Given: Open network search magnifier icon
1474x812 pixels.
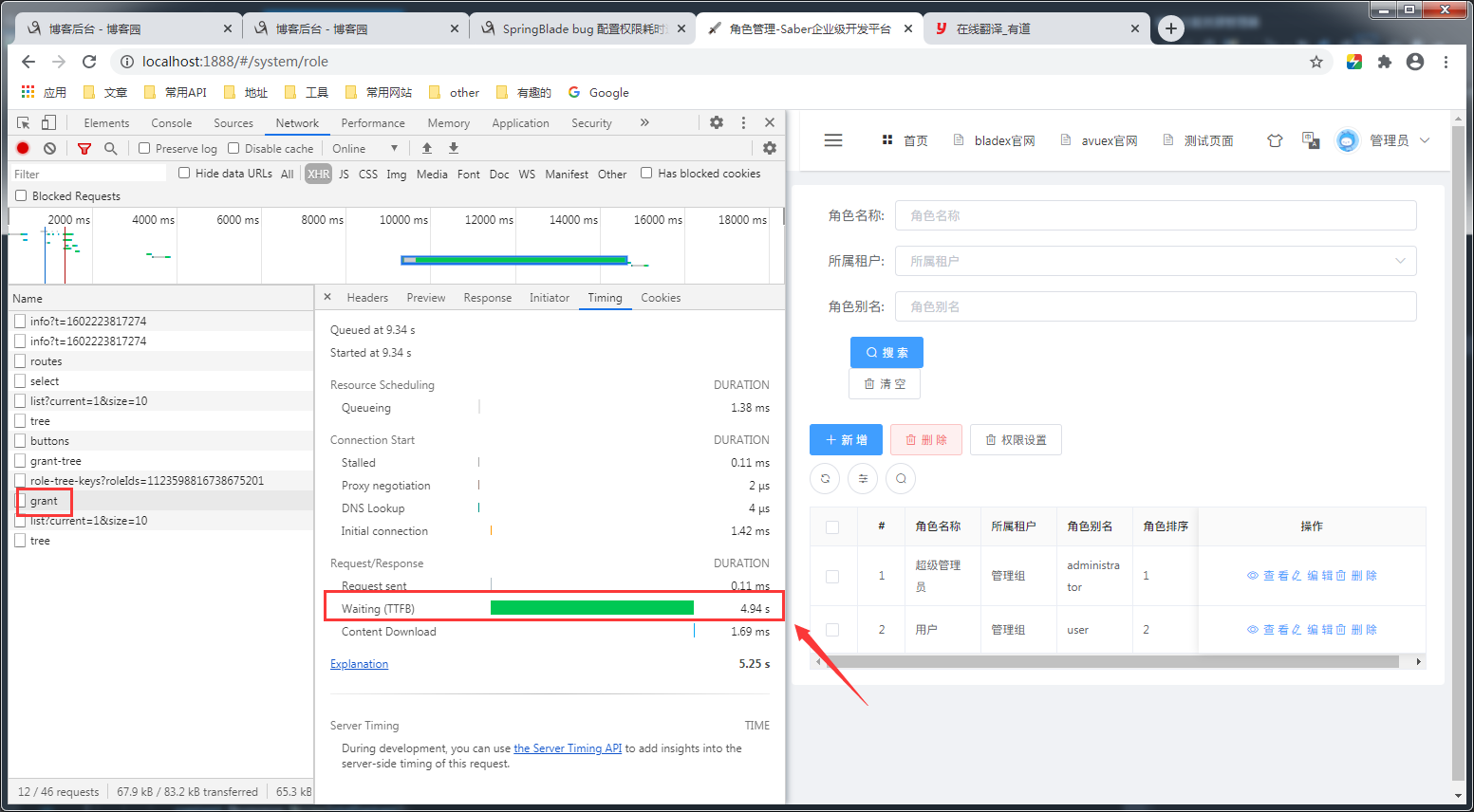Looking at the screenshot, I should [x=111, y=148].
